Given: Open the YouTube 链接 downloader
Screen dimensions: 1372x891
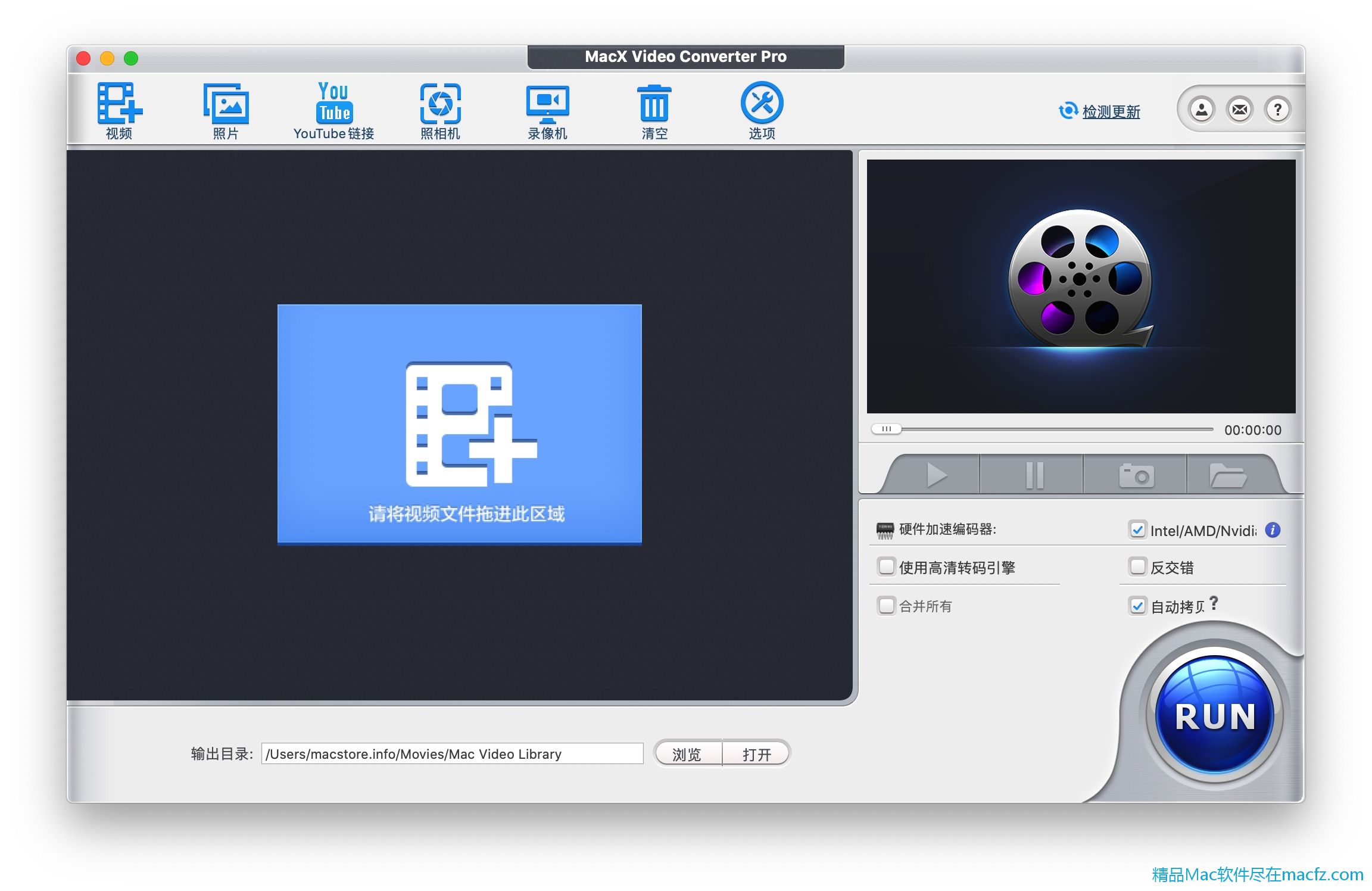Looking at the screenshot, I should tap(333, 111).
